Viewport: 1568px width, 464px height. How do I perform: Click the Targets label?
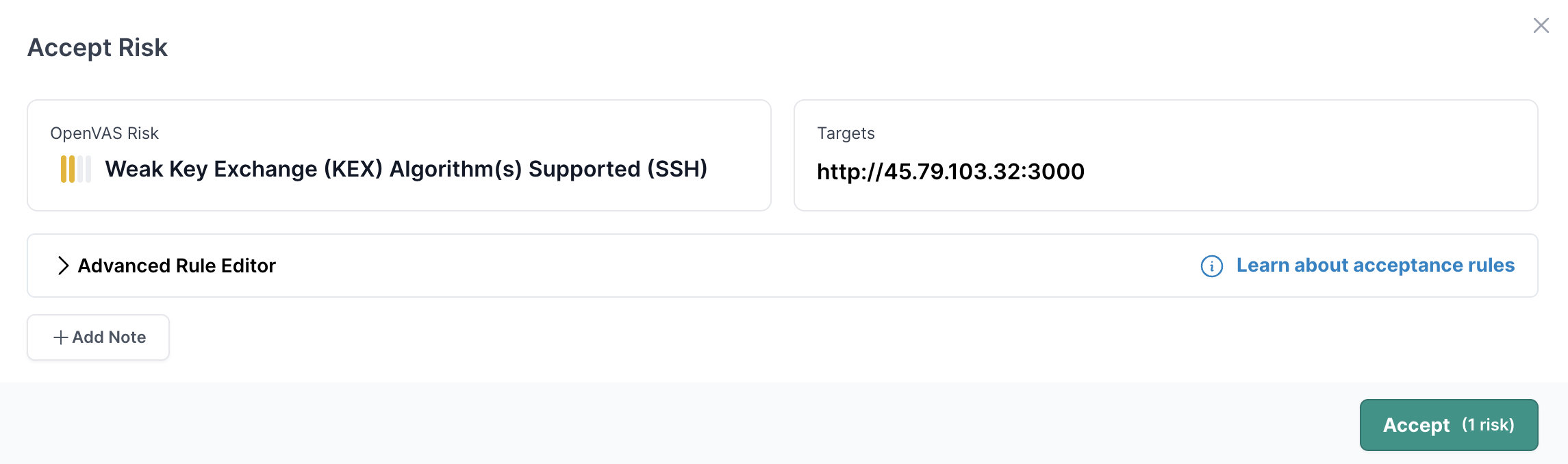tap(846, 133)
